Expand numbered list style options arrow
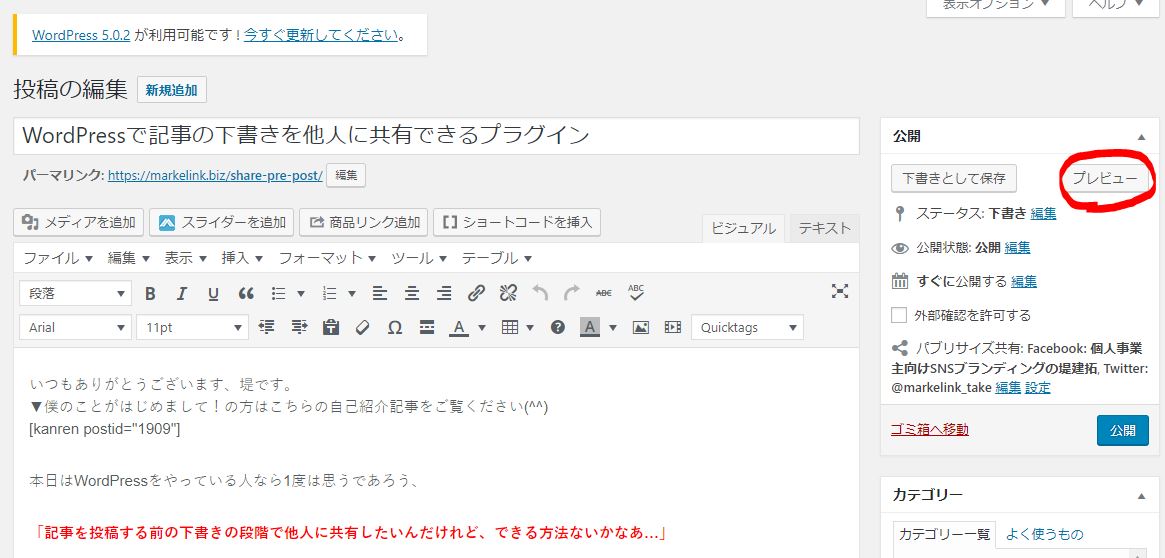The image size is (1165, 558). (x=351, y=294)
